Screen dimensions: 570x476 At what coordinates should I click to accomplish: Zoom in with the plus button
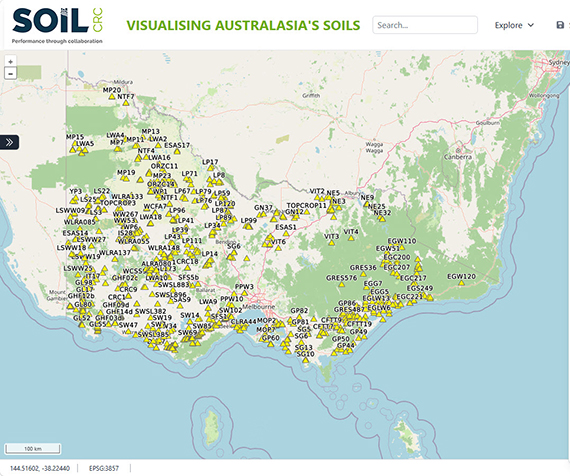pos(11,62)
